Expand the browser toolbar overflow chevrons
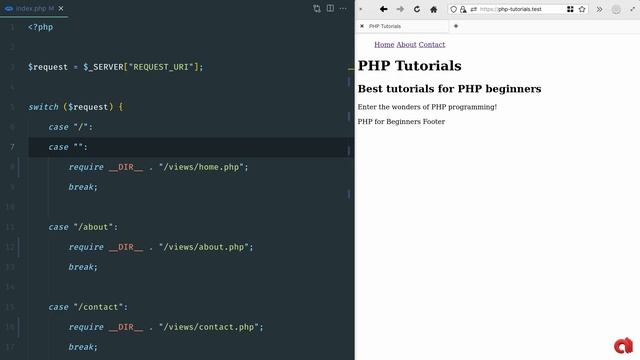The height and width of the screenshot is (360, 640). coord(599,9)
